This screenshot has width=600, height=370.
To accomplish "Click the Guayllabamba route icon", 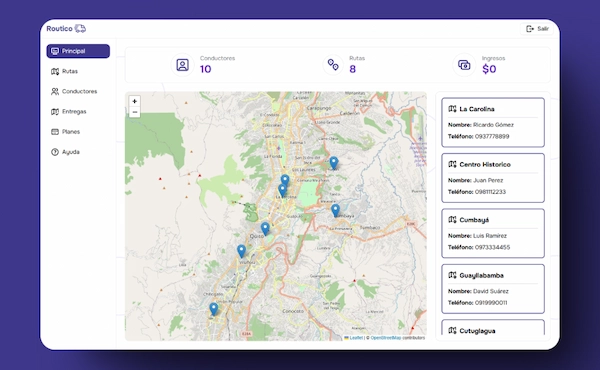I will tap(452, 275).
